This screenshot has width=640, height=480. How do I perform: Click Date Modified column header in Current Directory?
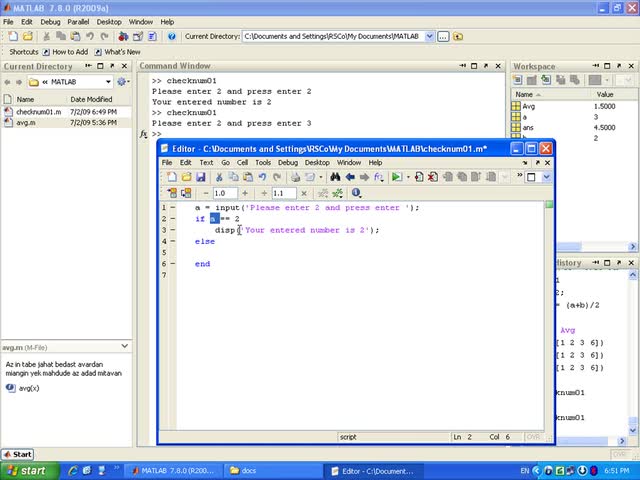[x=91, y=99]
